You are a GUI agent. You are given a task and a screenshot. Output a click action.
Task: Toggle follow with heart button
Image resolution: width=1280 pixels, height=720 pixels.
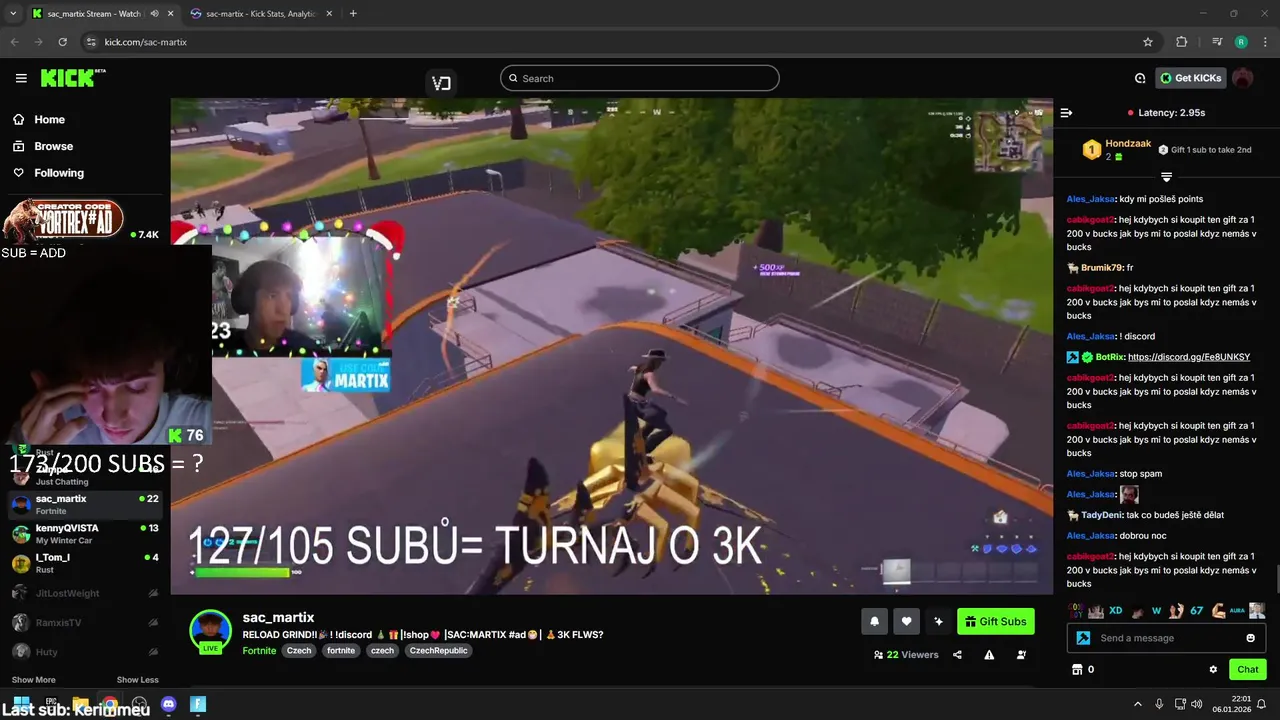[906, 621]
